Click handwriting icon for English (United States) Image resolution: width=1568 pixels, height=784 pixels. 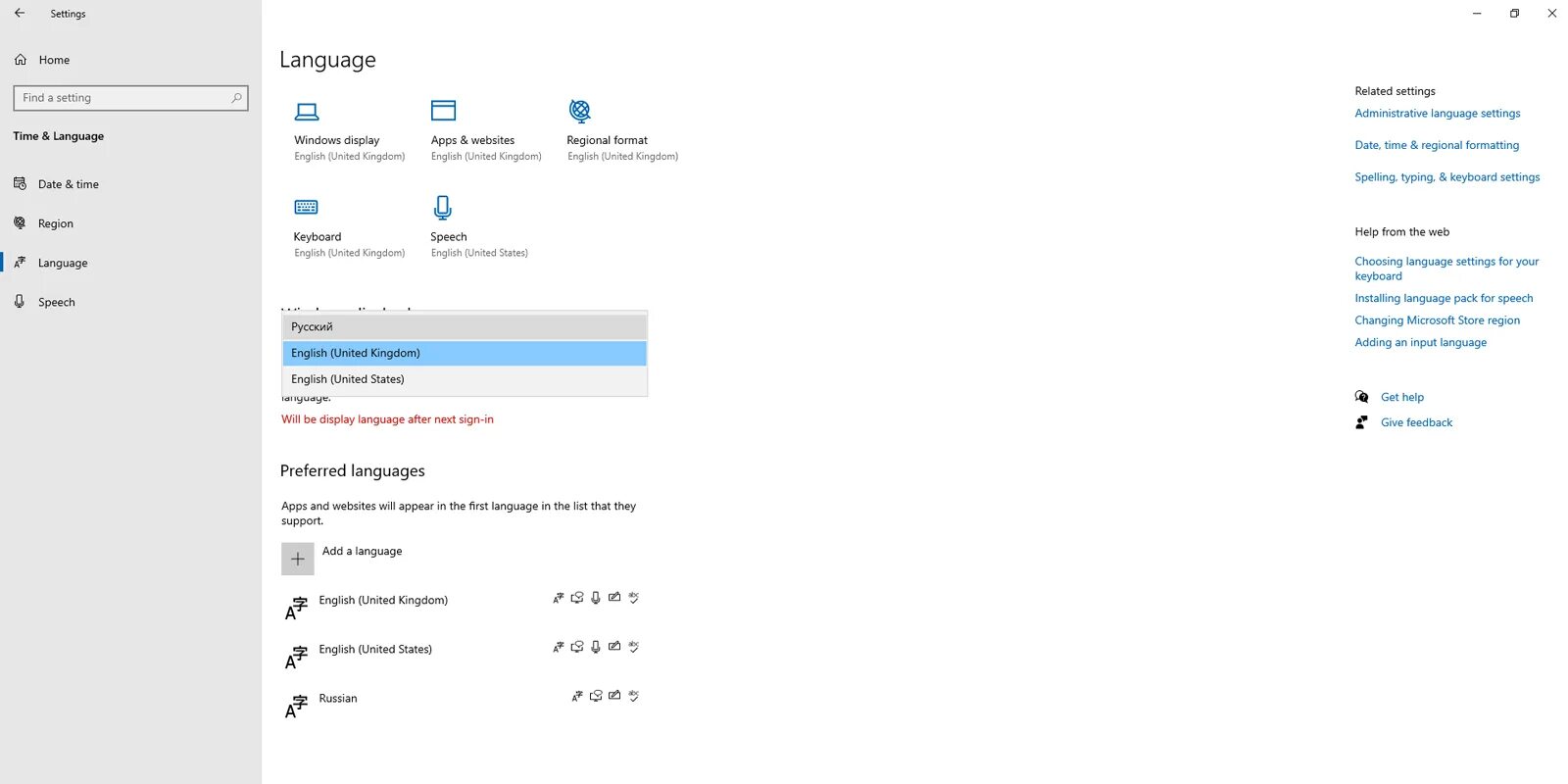tap(614, 646)
